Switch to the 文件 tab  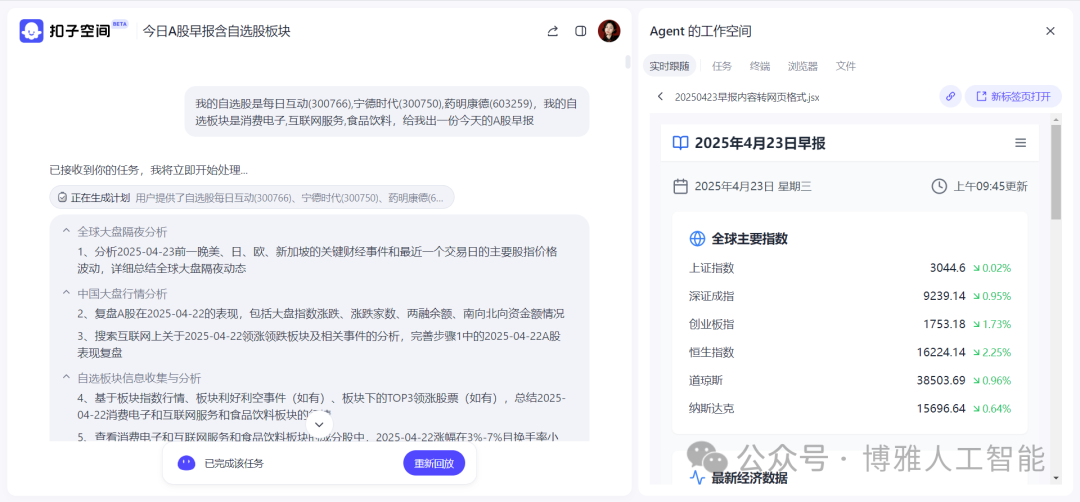pos(846,67)
